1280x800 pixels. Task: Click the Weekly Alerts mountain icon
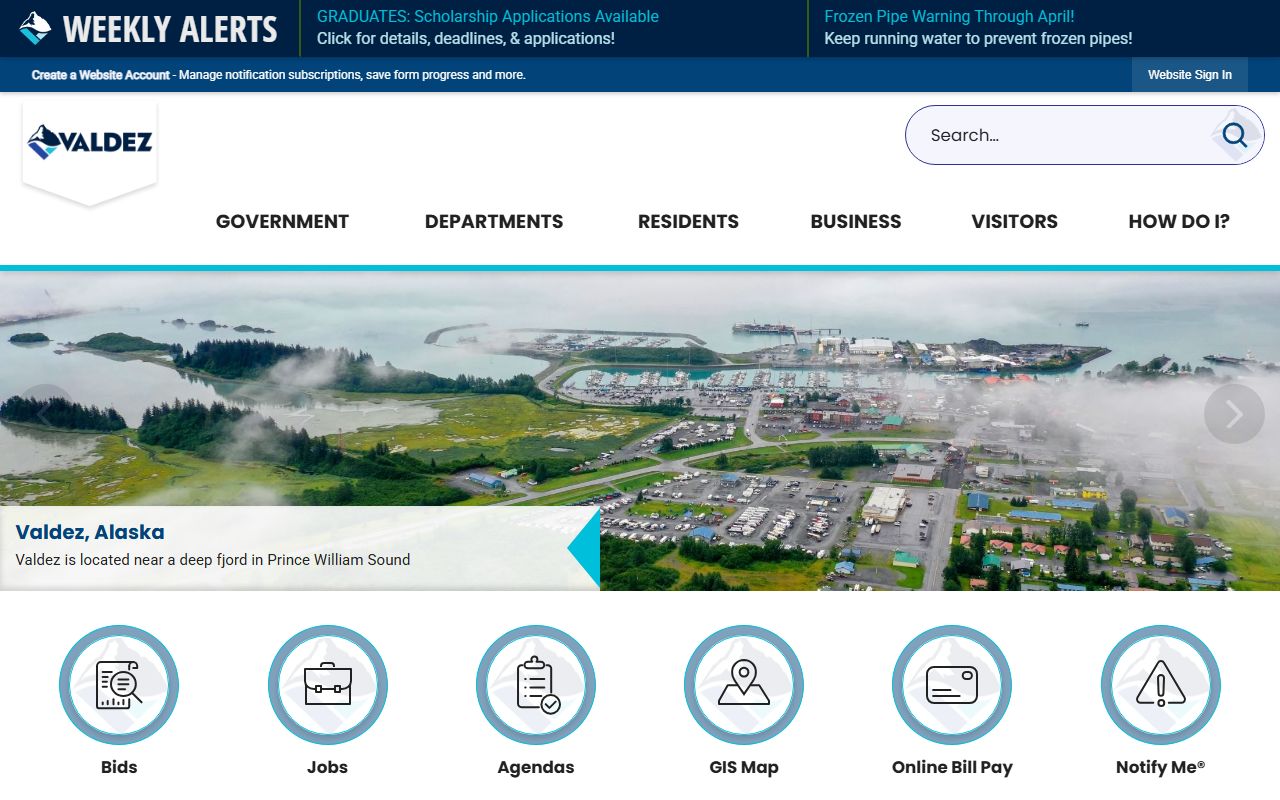35,28
